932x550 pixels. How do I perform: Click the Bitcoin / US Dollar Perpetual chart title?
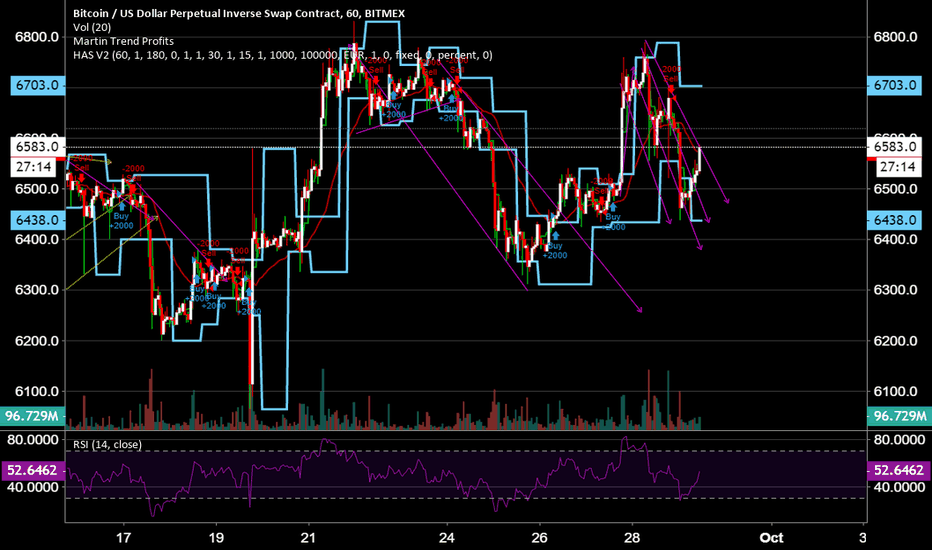pyautogui.click(x=239, y=13)
